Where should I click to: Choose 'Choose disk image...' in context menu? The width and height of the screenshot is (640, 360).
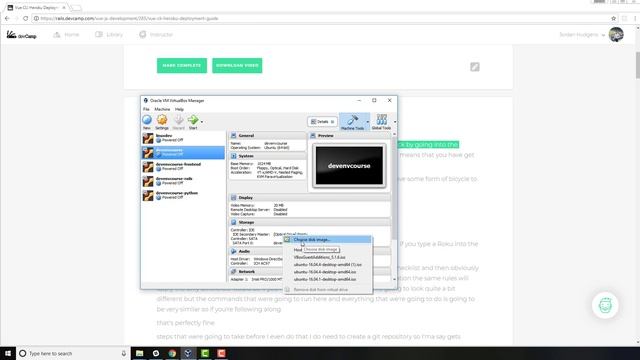tap(328, 240)
